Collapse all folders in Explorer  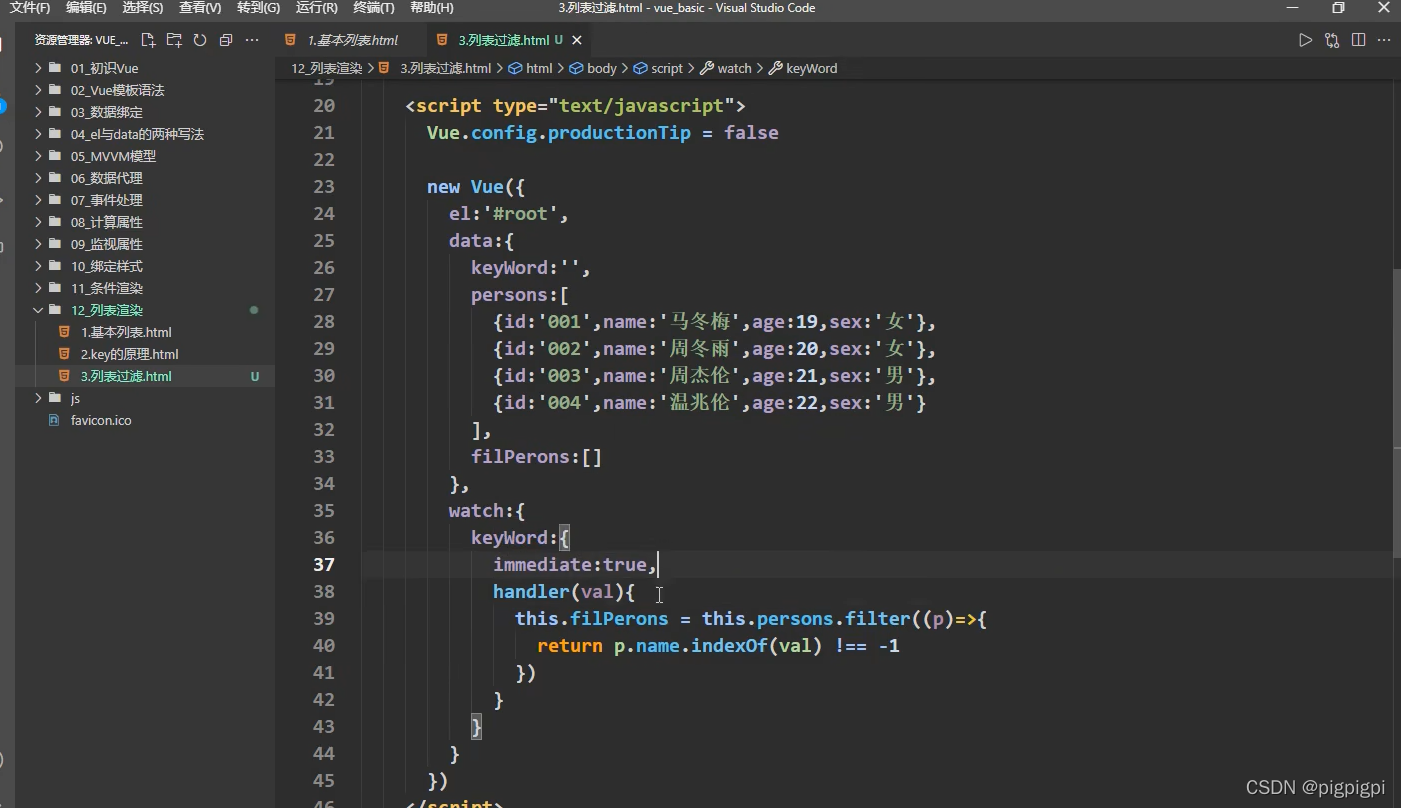click(226, 40)
